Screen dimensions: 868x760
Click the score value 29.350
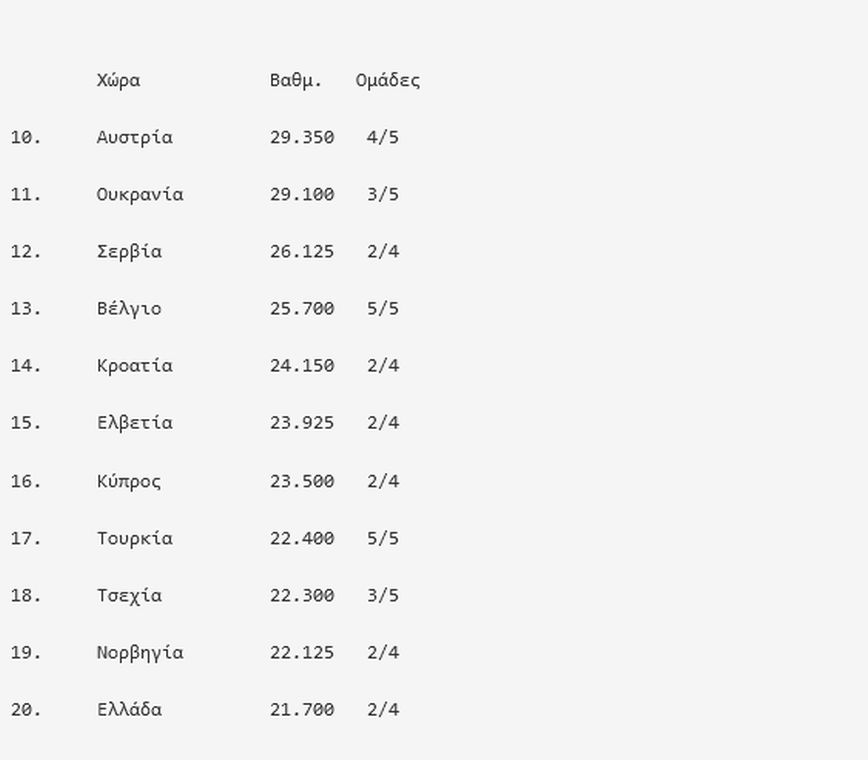tap(302, 138)
